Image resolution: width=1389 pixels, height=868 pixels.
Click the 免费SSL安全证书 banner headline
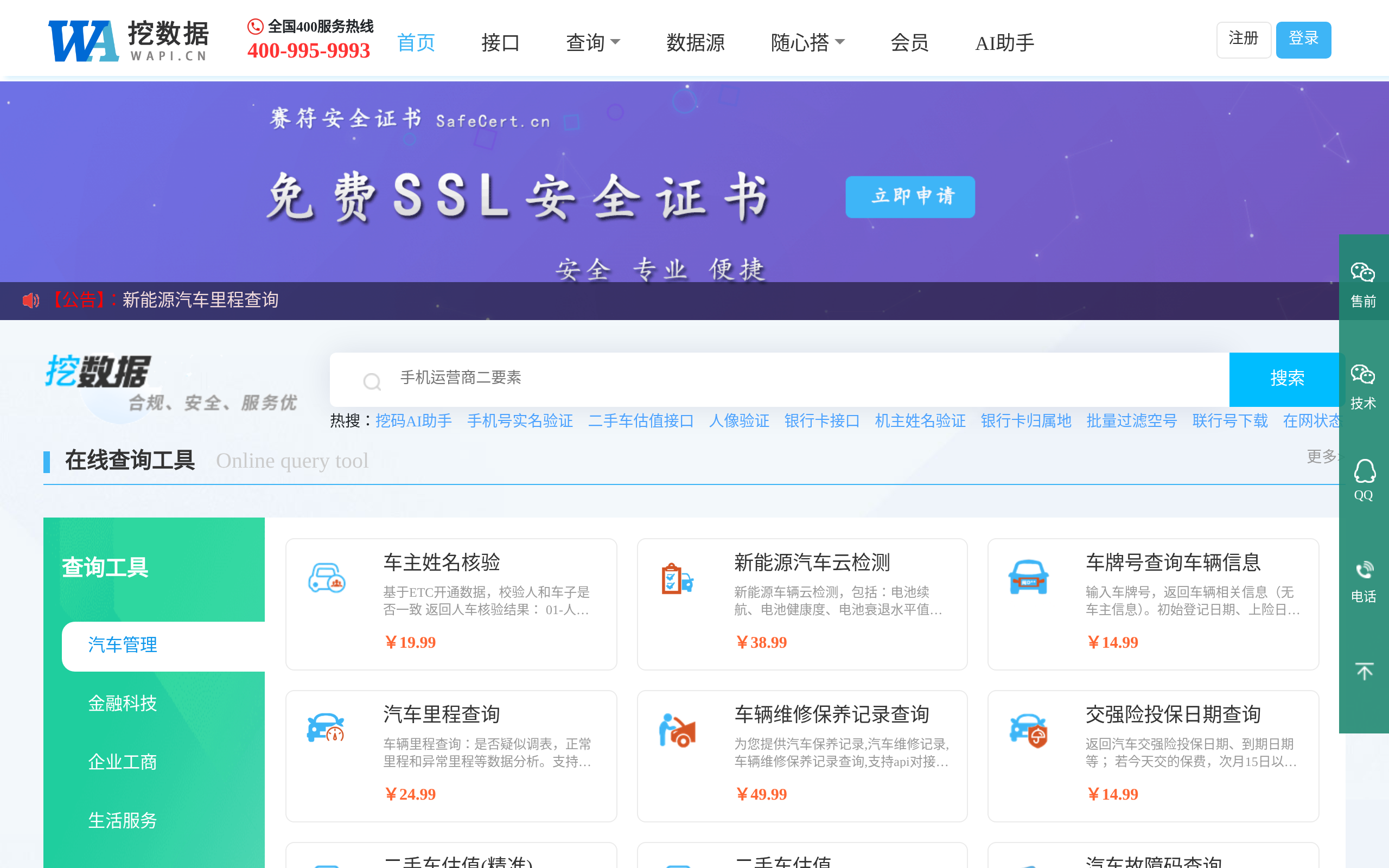tap(518, 197)
